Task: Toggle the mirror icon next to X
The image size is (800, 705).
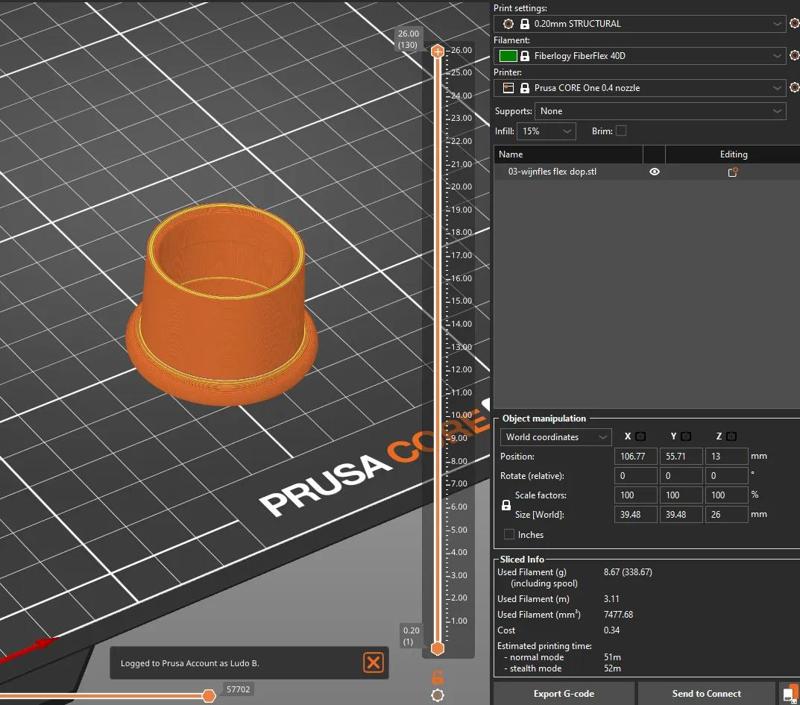Action: 640,437
